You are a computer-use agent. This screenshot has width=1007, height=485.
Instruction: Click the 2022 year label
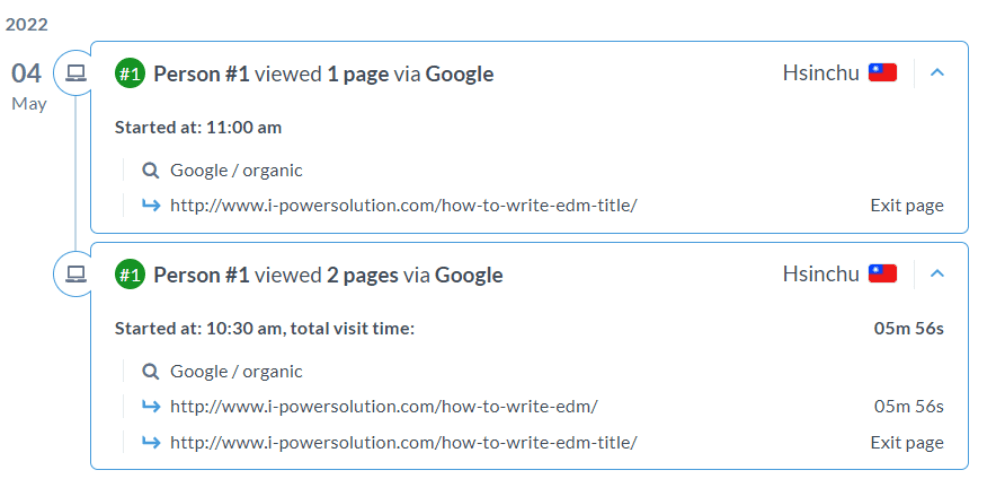(x=27, y=24)
